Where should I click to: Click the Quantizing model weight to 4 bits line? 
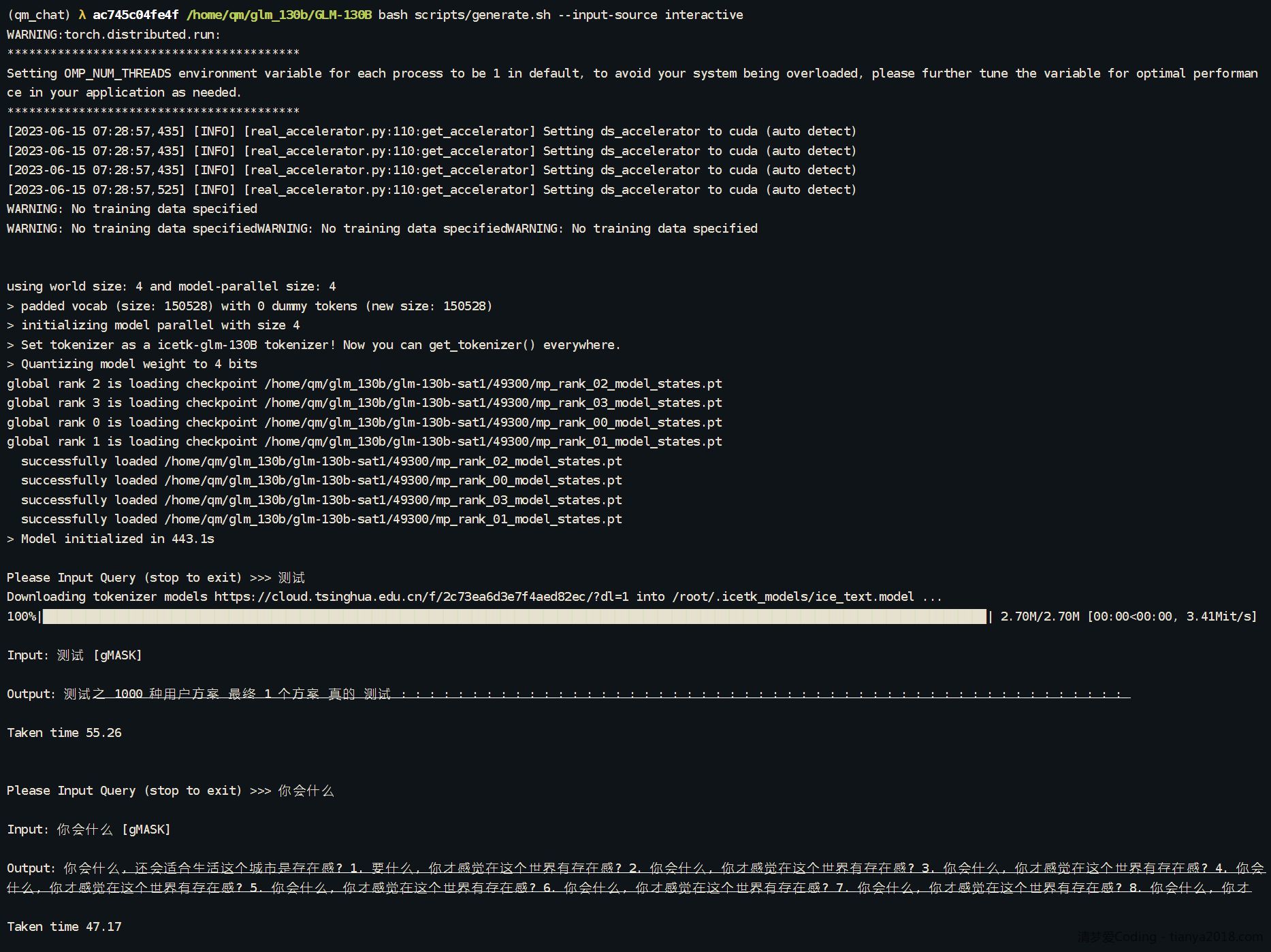[x=131, y=364]
